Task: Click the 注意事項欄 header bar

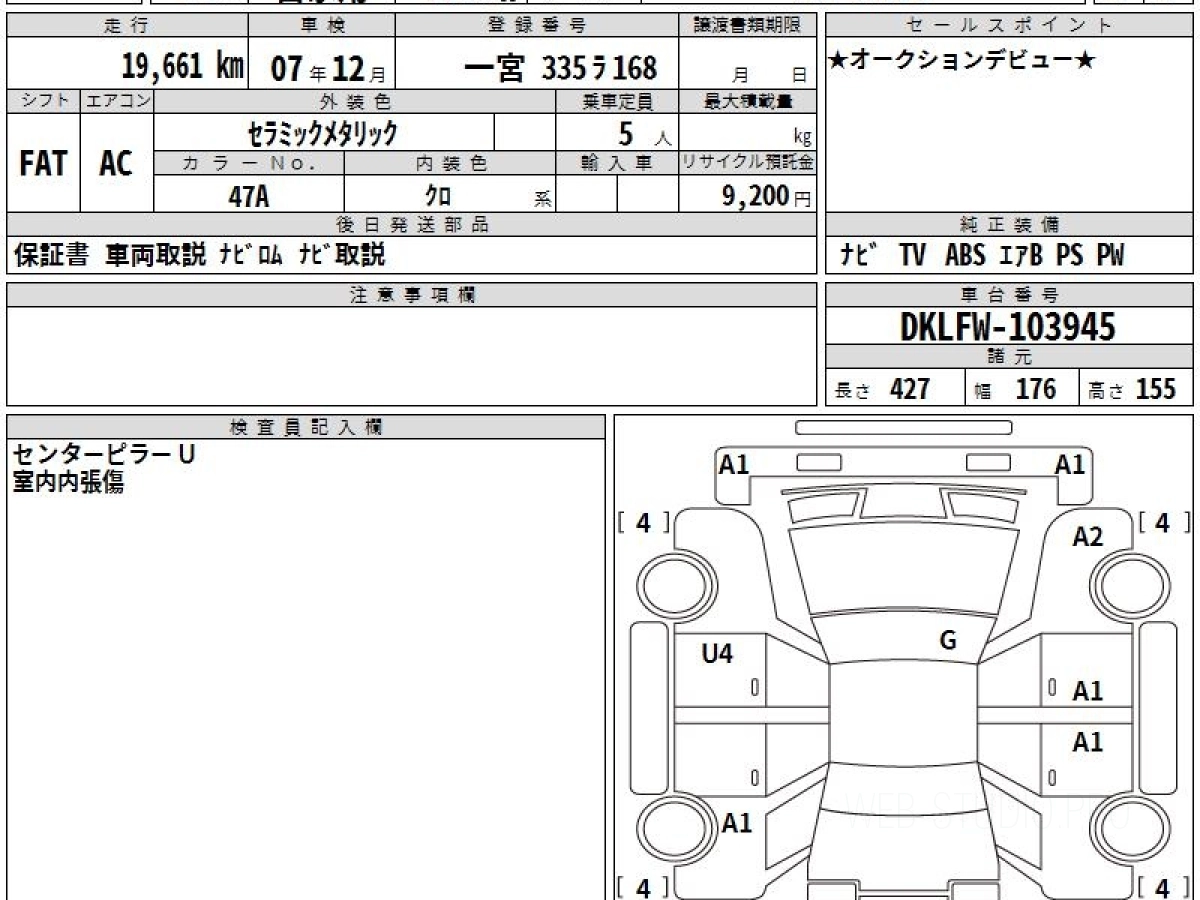Action: 412,295
